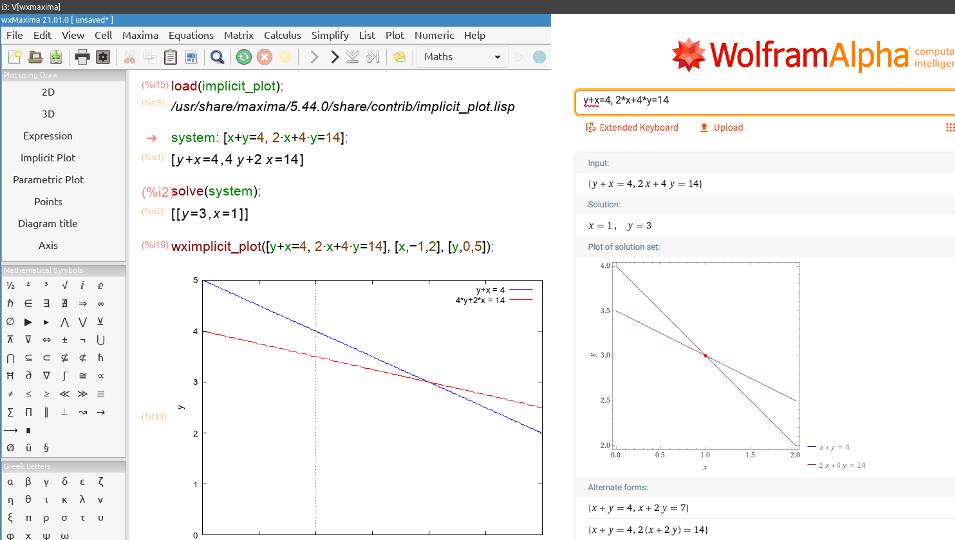The width and height of the screenshot is (955, 540).
Task: Click the Expression draw button
Action: pos(48,136)
